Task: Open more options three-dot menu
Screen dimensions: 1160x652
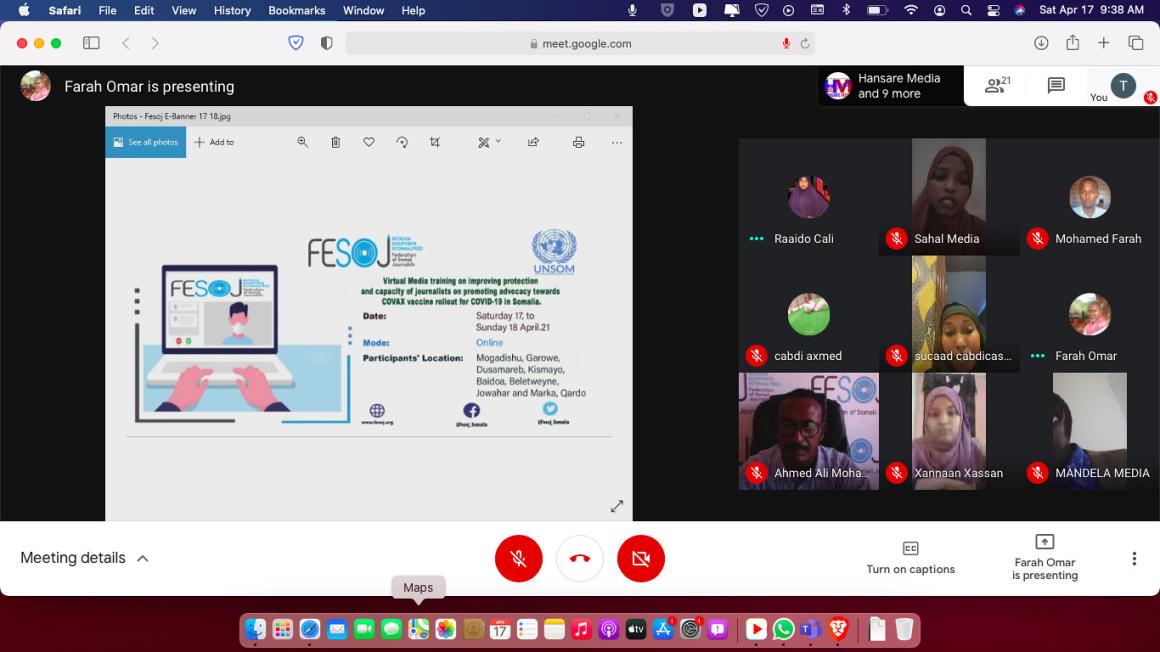Action: (x=1134, y=558)
